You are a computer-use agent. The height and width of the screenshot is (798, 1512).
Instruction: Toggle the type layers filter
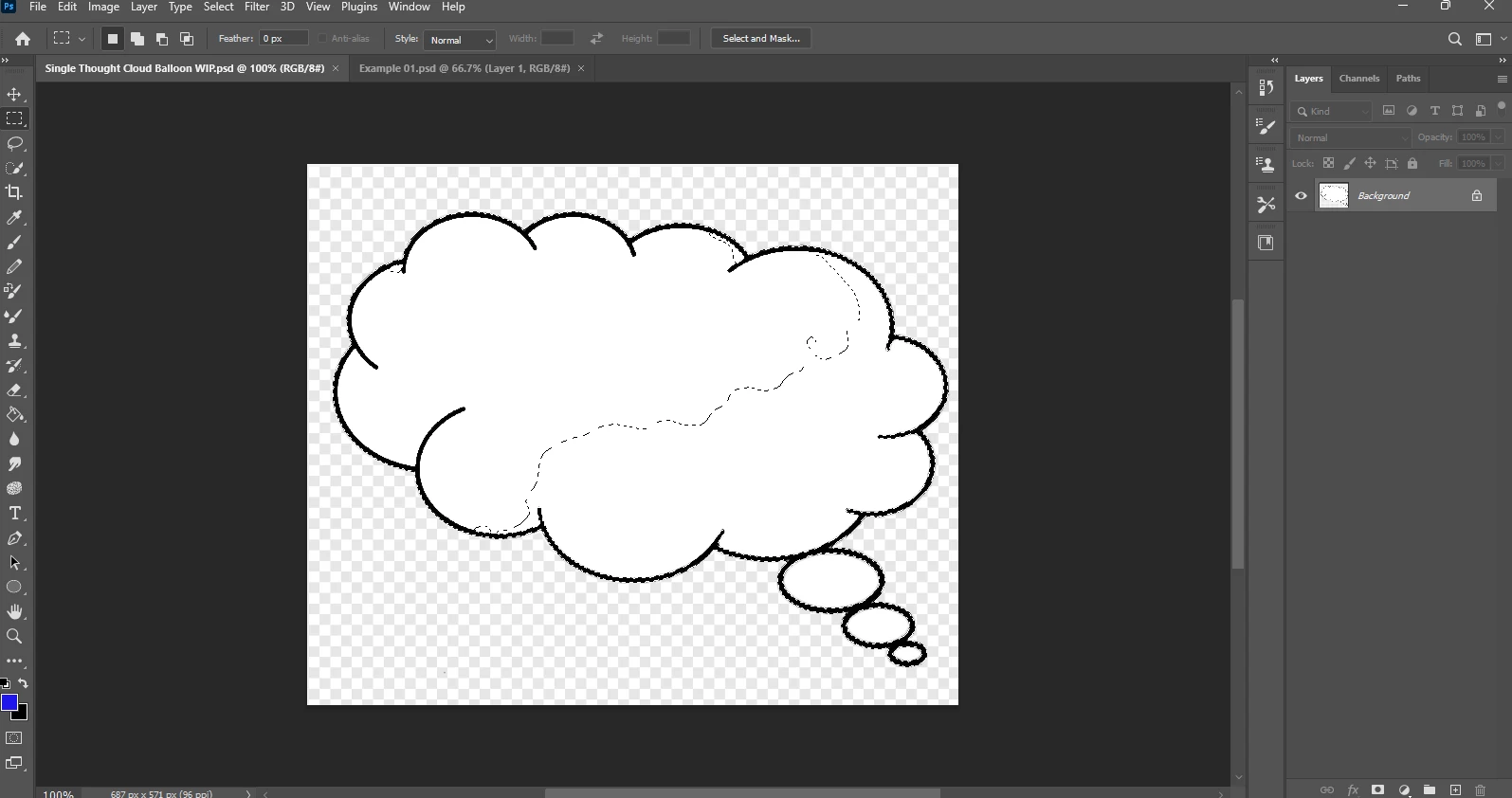coord(1434,111)
